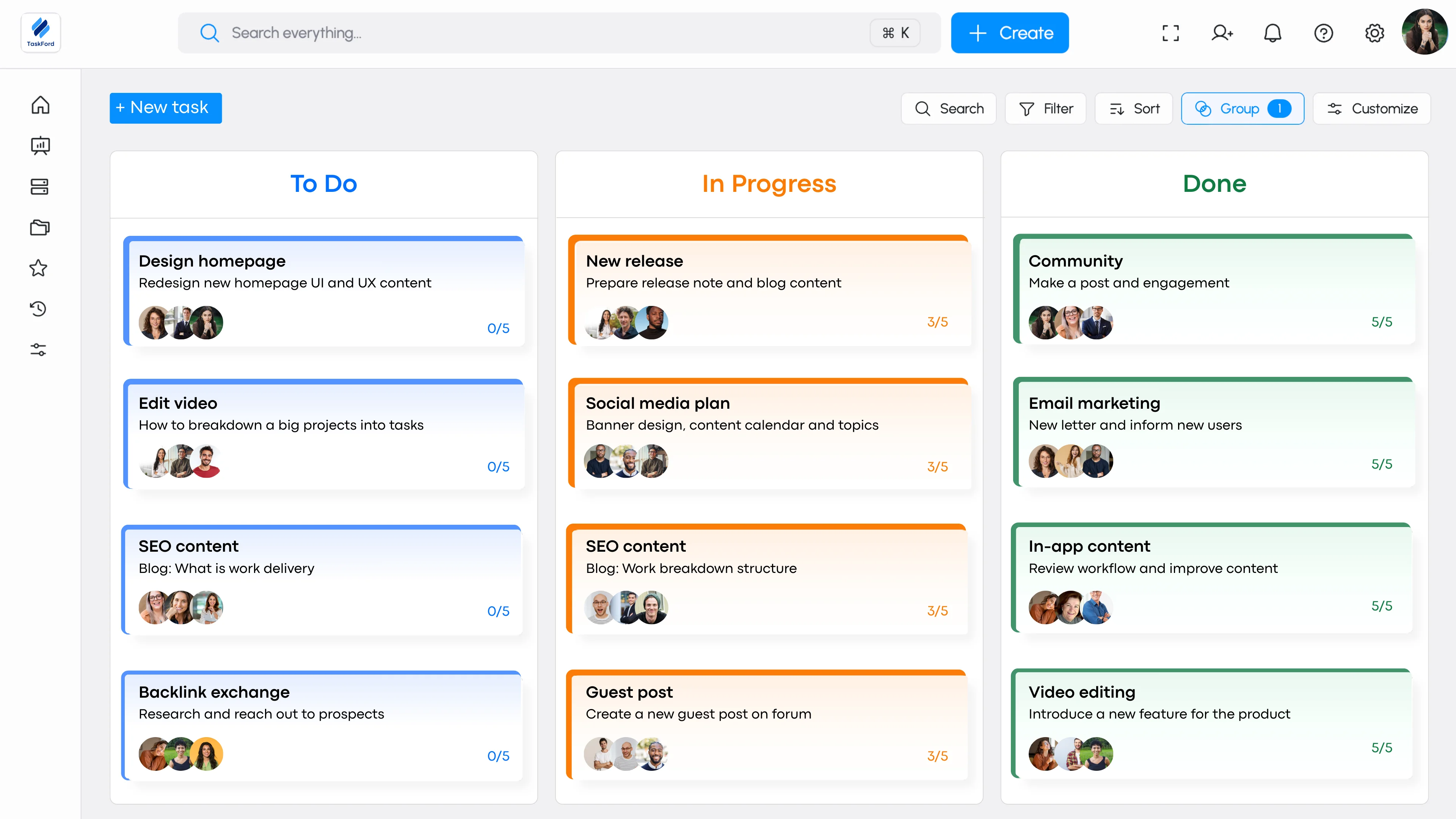1456x819 pixels.
Task: Click the Customize button
Action: point(1371,108)
